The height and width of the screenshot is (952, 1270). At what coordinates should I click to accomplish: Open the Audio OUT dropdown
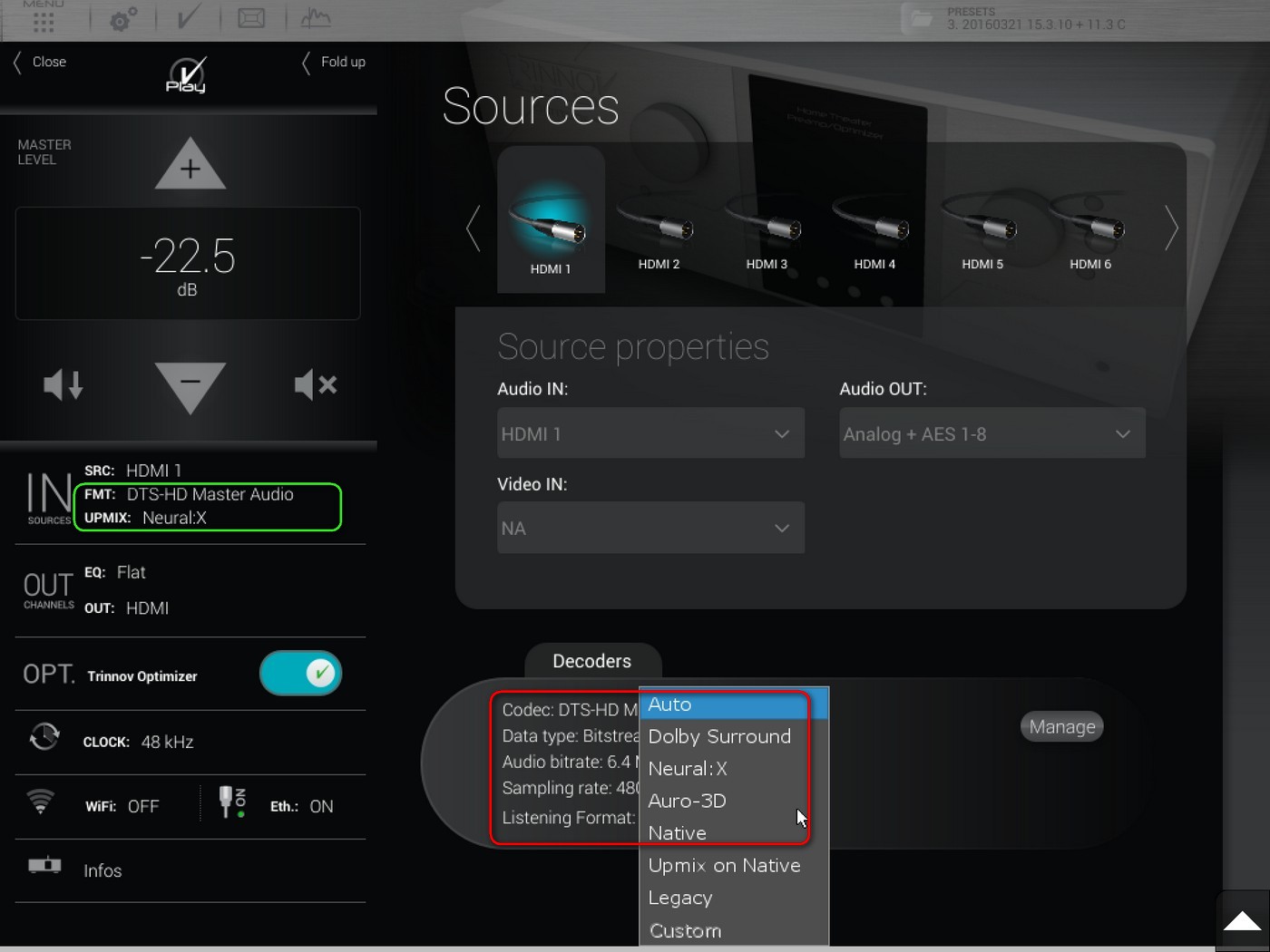pyautogui.click(x=992, y=433)
